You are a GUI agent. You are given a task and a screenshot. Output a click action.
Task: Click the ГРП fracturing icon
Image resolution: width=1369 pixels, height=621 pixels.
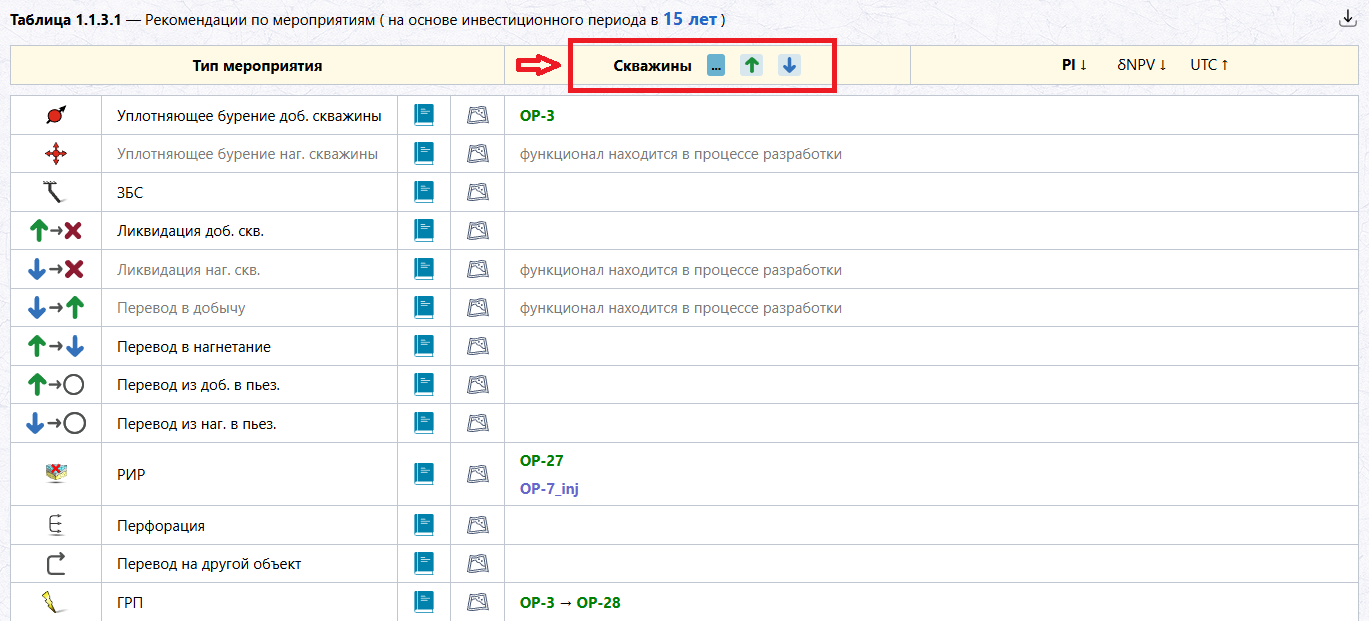54,603
